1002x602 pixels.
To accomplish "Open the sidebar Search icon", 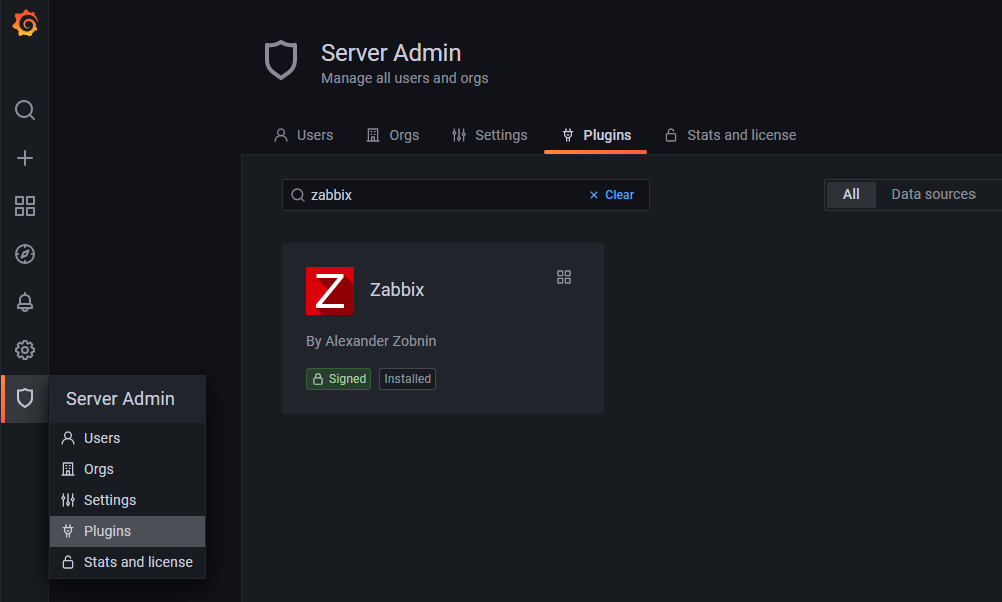I will pos(25,110).
